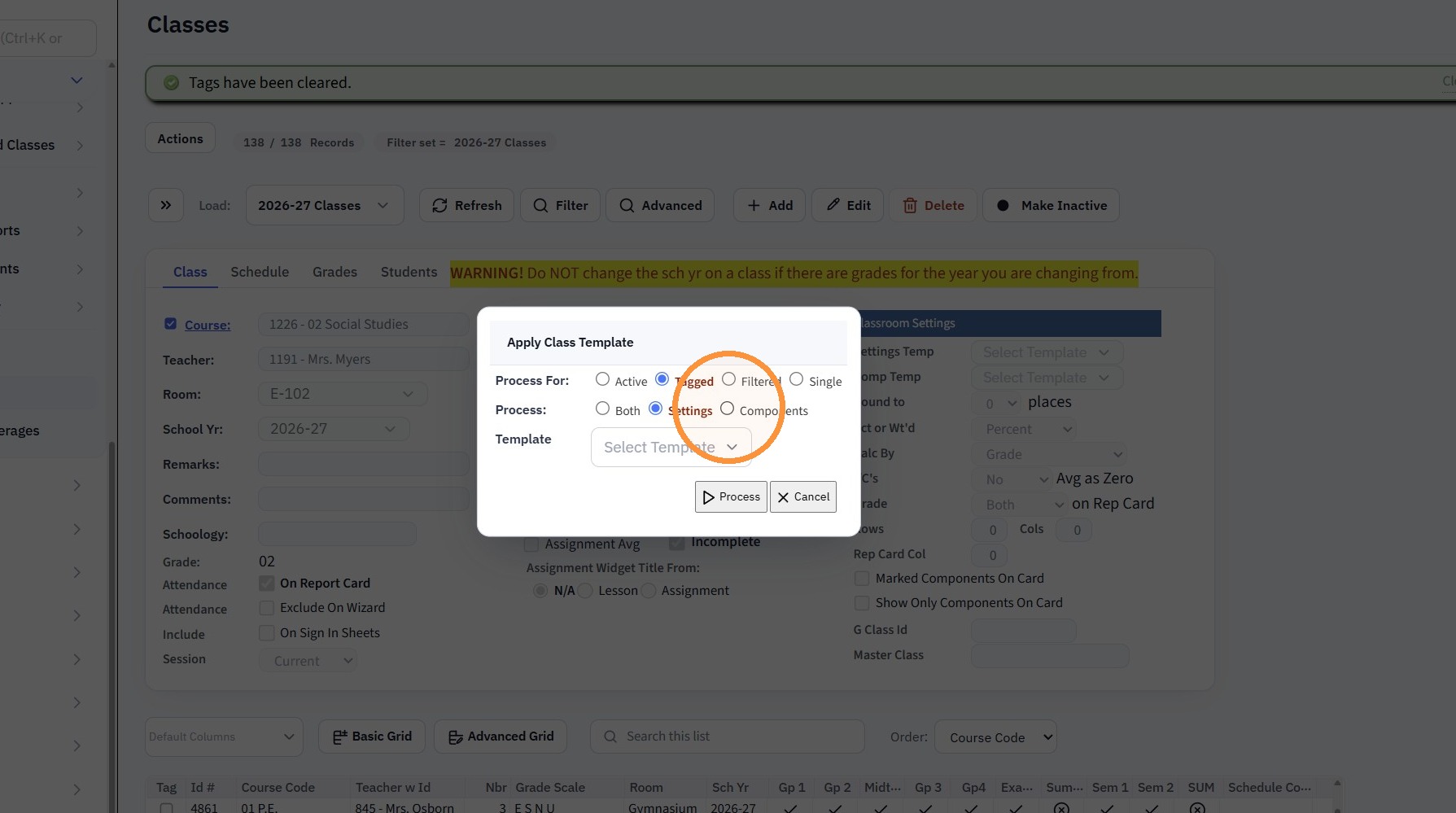This screenshot has width=1456, height=813.
Task: Select the Both process radio option
Action: click(x=602, y=409)
